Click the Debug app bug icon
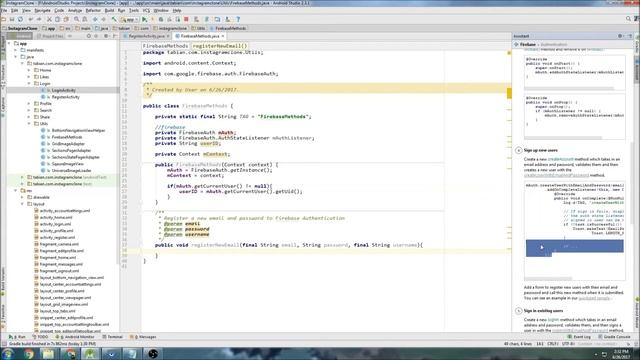Screen dimensions: 640x360 click(161, 19)
